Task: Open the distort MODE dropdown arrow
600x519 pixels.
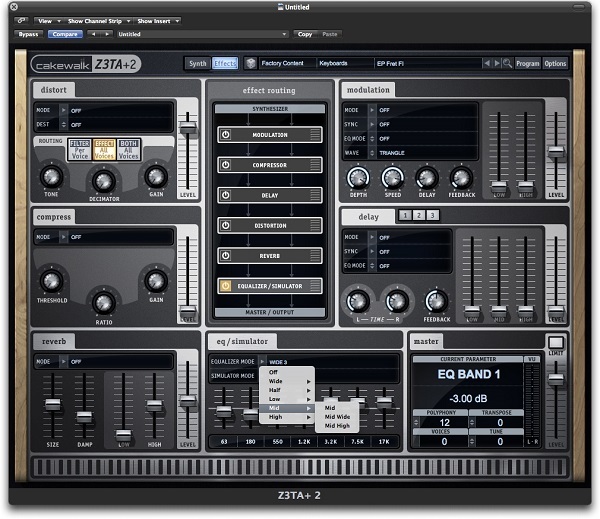Action: pyautogui.click(x=64, y=110)
